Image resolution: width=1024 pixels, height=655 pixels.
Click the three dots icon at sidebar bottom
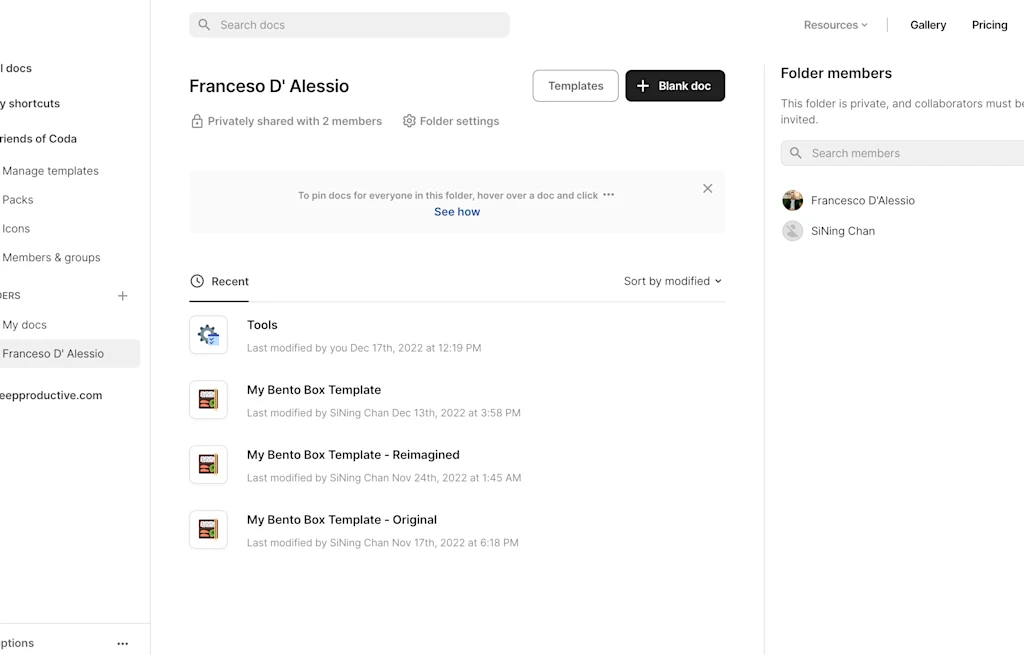point(122,643)
